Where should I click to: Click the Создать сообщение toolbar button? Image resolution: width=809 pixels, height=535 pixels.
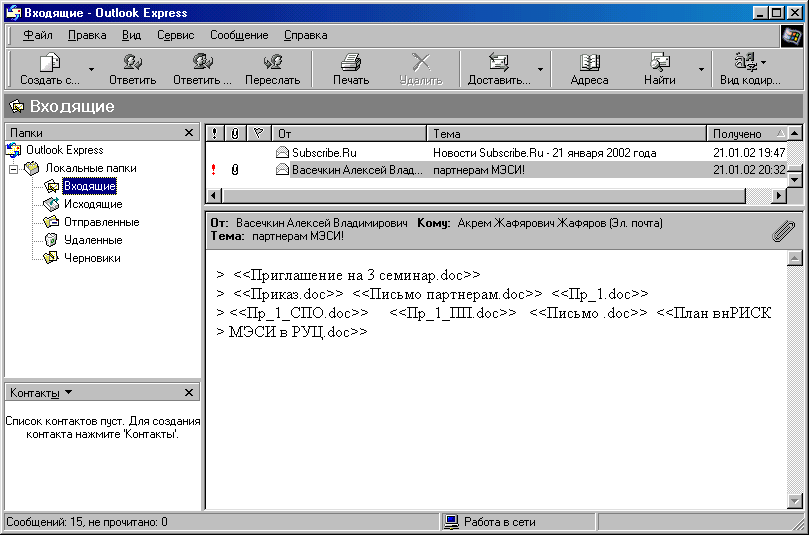(50, 69)
